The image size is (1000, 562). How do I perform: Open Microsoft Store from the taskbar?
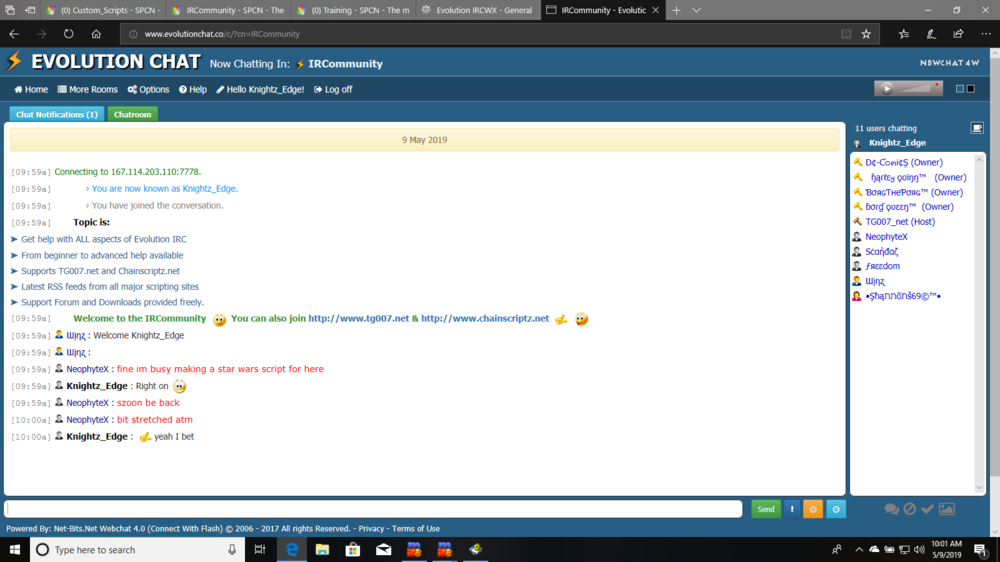point(353,549)
